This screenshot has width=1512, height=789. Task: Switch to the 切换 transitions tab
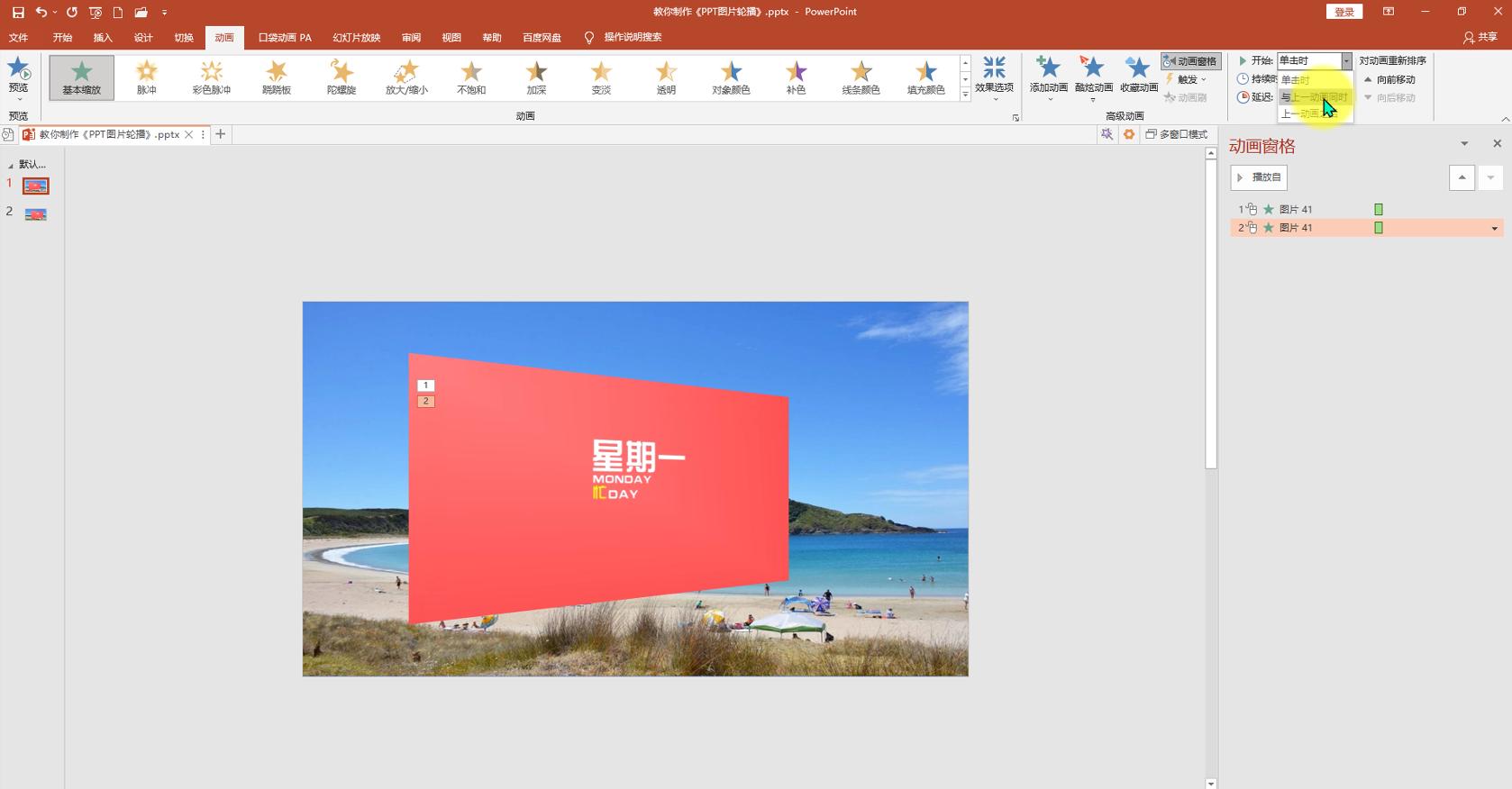(184, 38)
